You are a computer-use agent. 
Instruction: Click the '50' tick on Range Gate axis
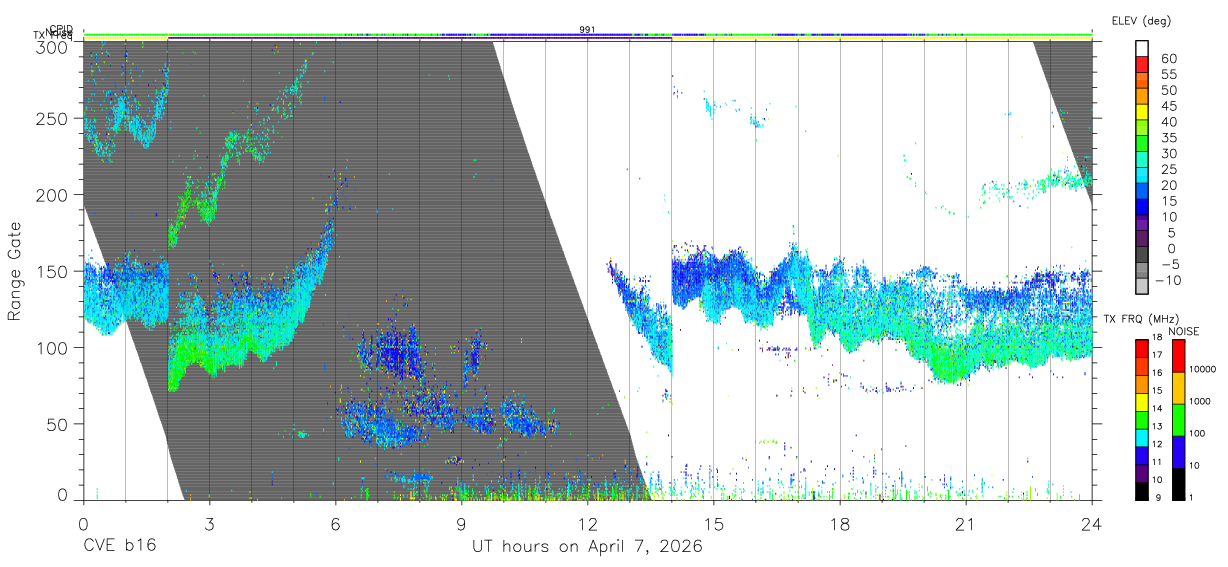(x=56, y=424)
